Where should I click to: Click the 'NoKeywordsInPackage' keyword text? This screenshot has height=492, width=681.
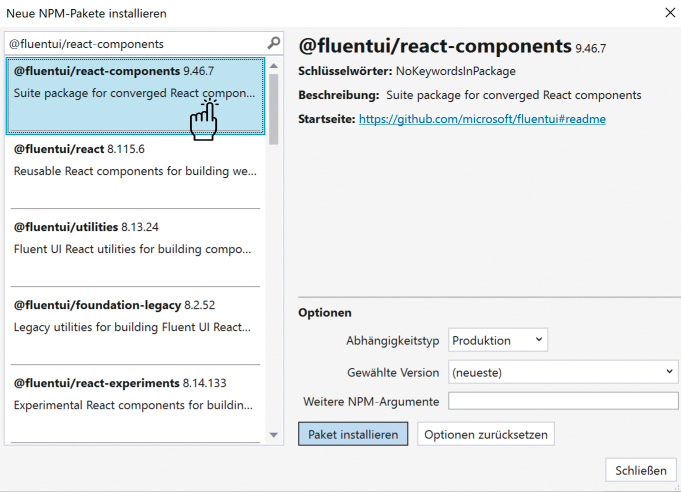pos(456,71)
